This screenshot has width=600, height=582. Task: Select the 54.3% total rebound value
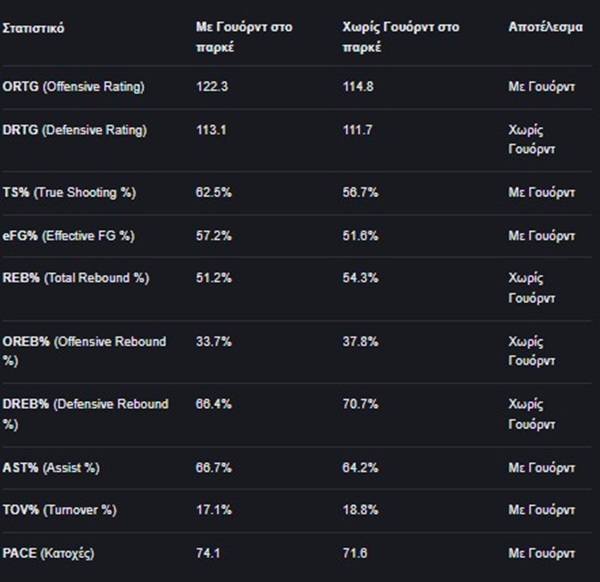pyautogui.click(x=359, y=278)
